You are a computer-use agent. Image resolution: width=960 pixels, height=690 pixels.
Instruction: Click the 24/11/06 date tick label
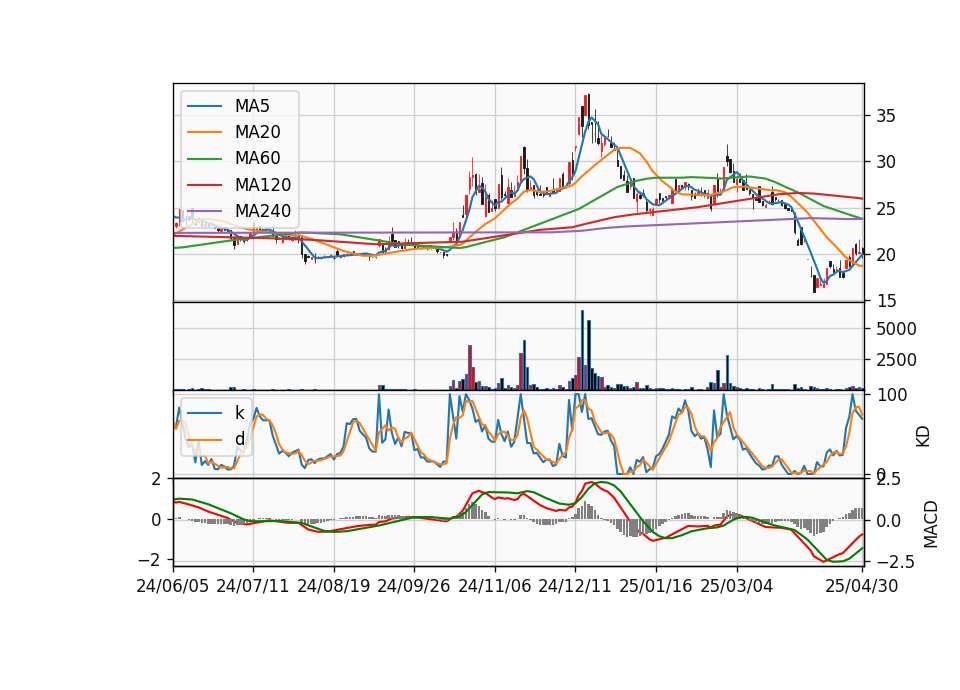pyautogui.click(x=495, y=586)
